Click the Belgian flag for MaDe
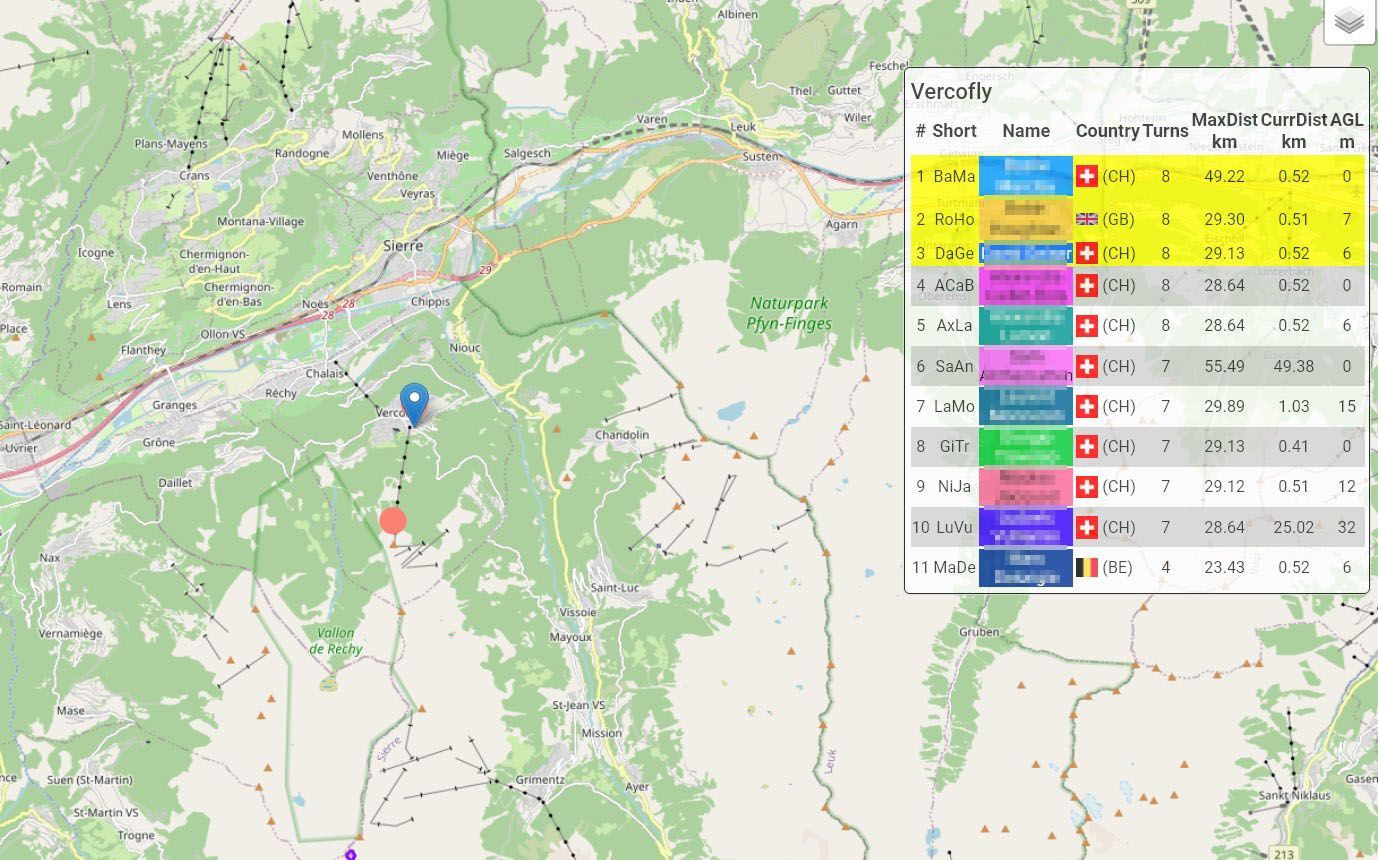 tap(1086, 568)
